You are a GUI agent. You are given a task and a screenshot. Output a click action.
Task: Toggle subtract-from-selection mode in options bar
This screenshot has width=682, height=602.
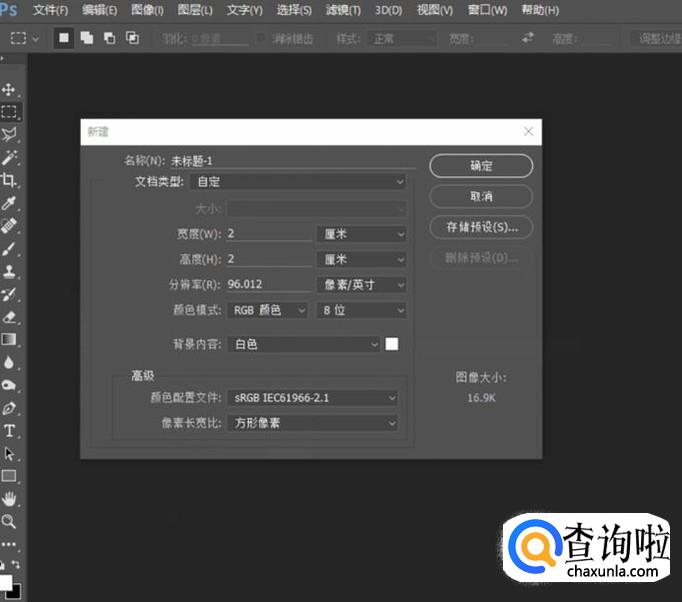[110, 38]
